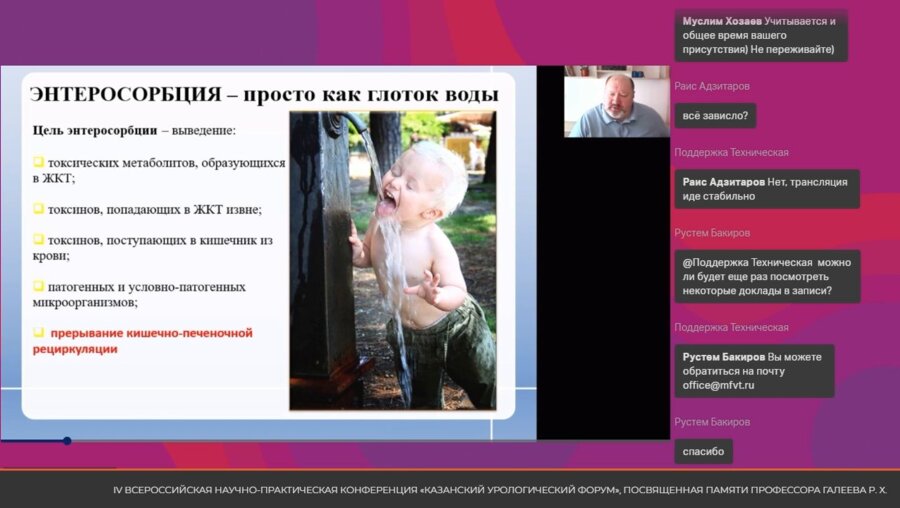
Task: Click the "спасибо" chat message bubble
Action: coord(703,451)
